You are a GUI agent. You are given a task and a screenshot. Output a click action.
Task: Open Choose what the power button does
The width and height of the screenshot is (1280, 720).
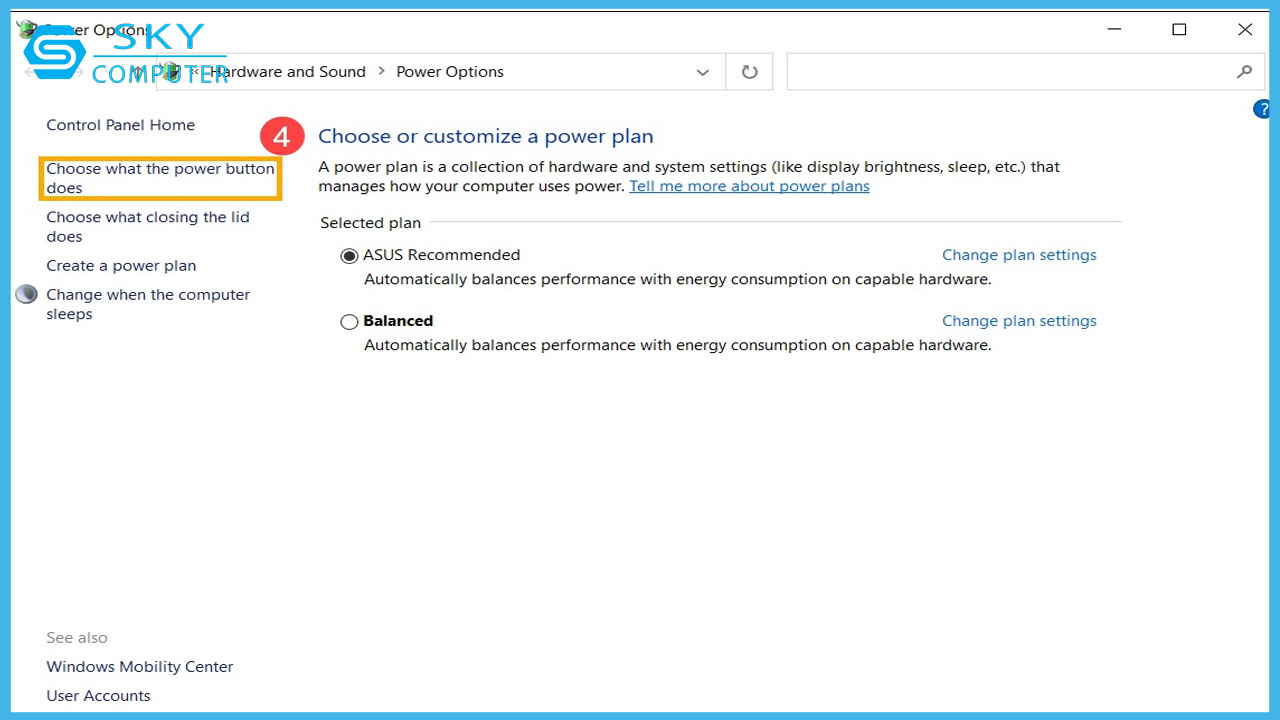(x=160, y=178)
